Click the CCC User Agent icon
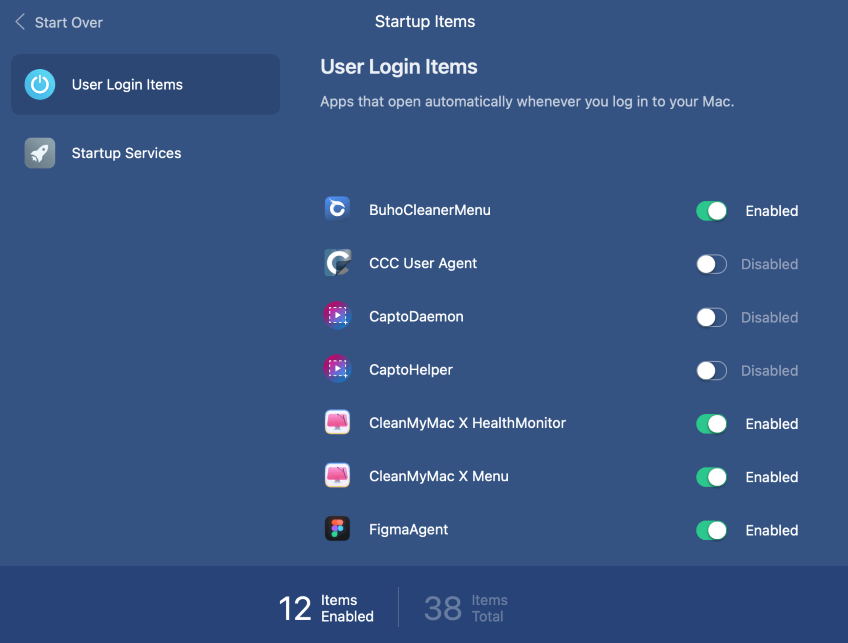Image resolution: width=848 pixels, height=643 pixels. click(x=337, y=262)
